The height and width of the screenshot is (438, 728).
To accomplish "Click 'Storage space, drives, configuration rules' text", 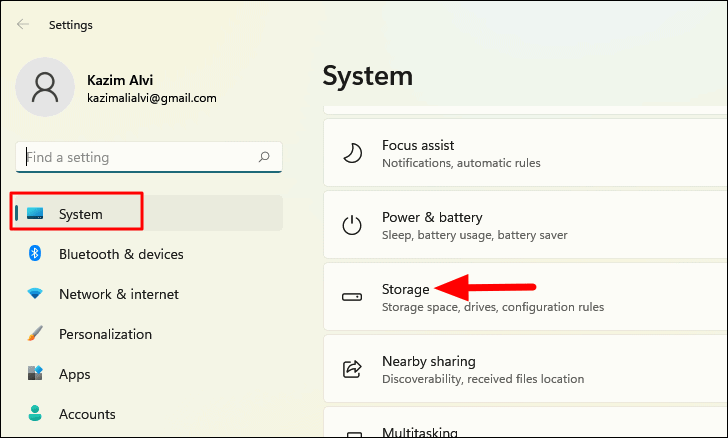I will (493, 307).
